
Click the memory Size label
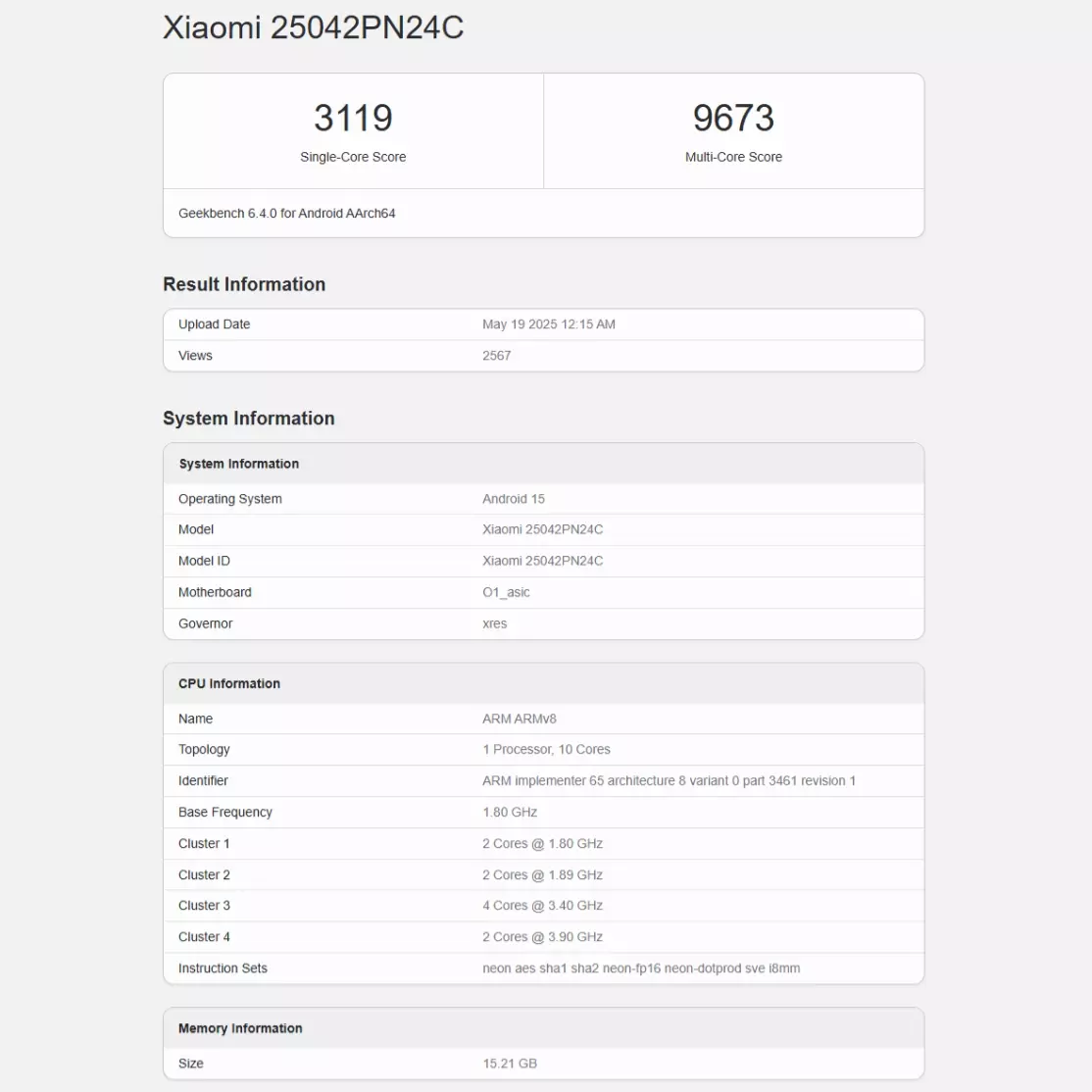coord(191,1064)
